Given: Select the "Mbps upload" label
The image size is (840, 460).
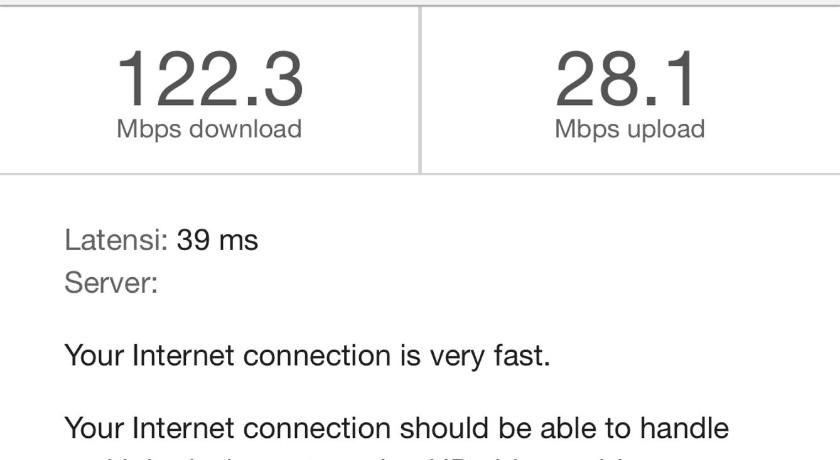Looking at the screenshot, I should pyautogui.click(x=629, y=129).
